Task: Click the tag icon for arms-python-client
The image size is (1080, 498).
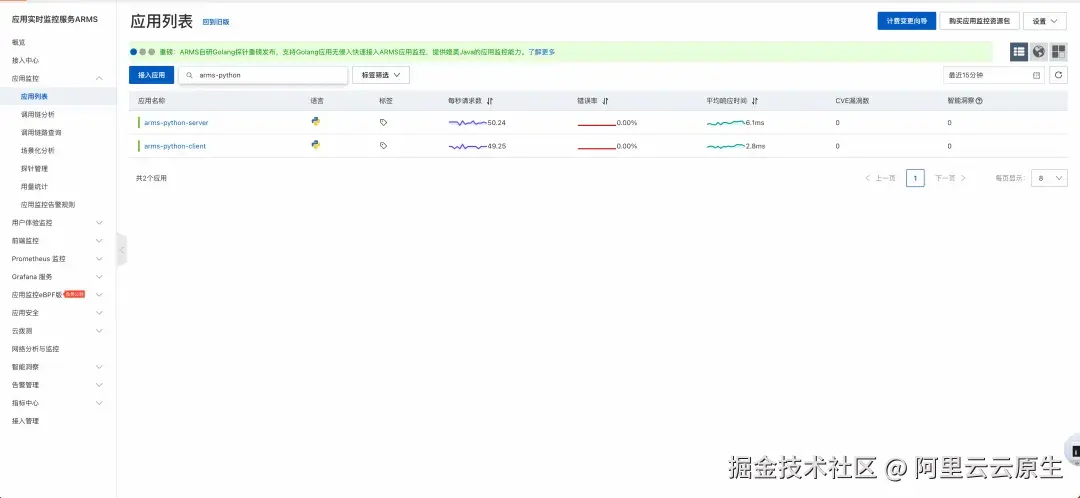Action: [x=384, y=145]
